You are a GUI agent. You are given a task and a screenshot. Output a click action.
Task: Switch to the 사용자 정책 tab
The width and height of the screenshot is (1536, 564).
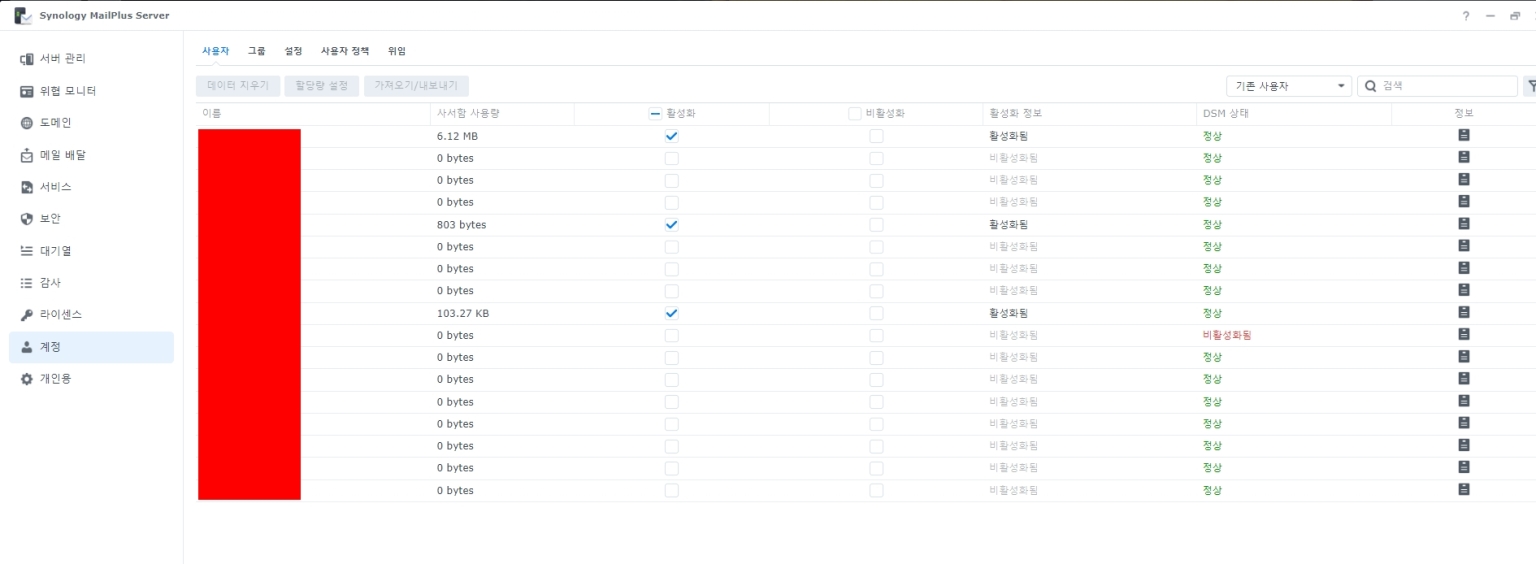point(344,51)
